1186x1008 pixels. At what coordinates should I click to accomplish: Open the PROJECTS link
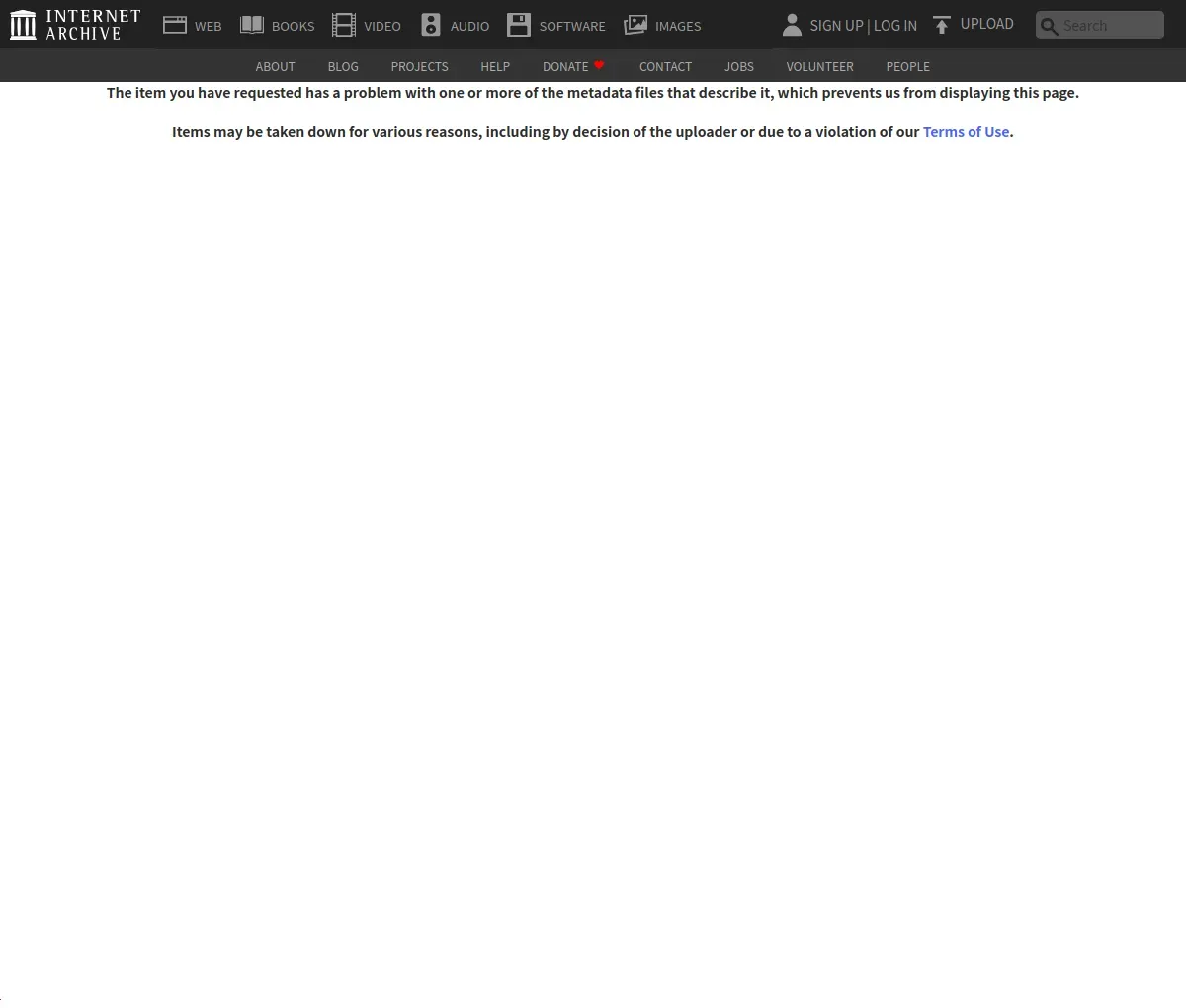[x=419, y=66]
